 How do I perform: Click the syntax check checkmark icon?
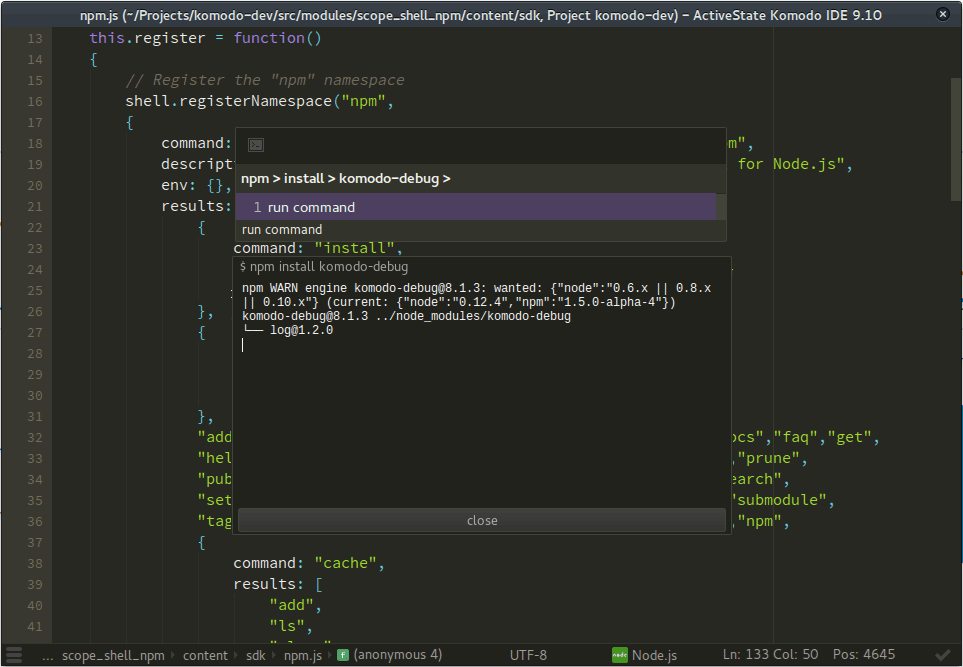(942, 655)
